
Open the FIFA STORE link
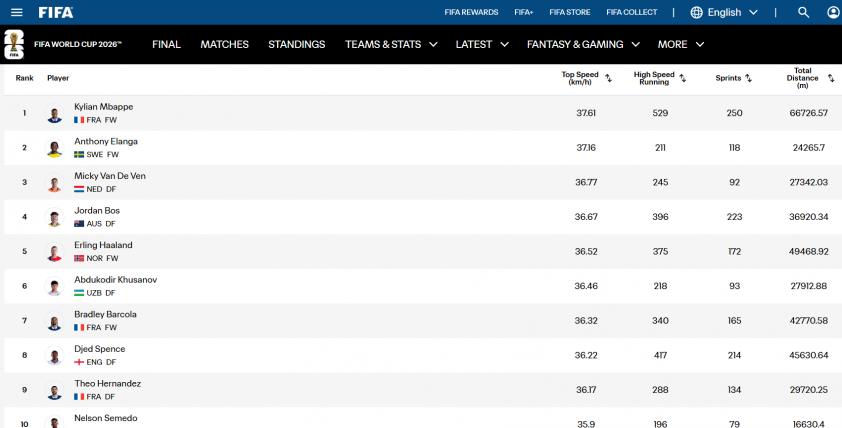tap(570, 12)
